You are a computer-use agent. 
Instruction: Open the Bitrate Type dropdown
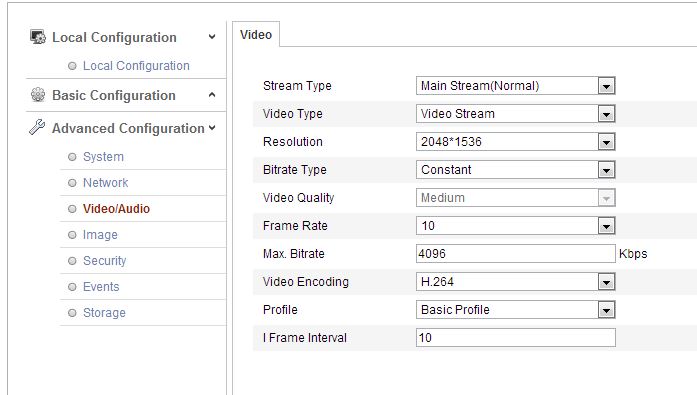click(516, 169)
